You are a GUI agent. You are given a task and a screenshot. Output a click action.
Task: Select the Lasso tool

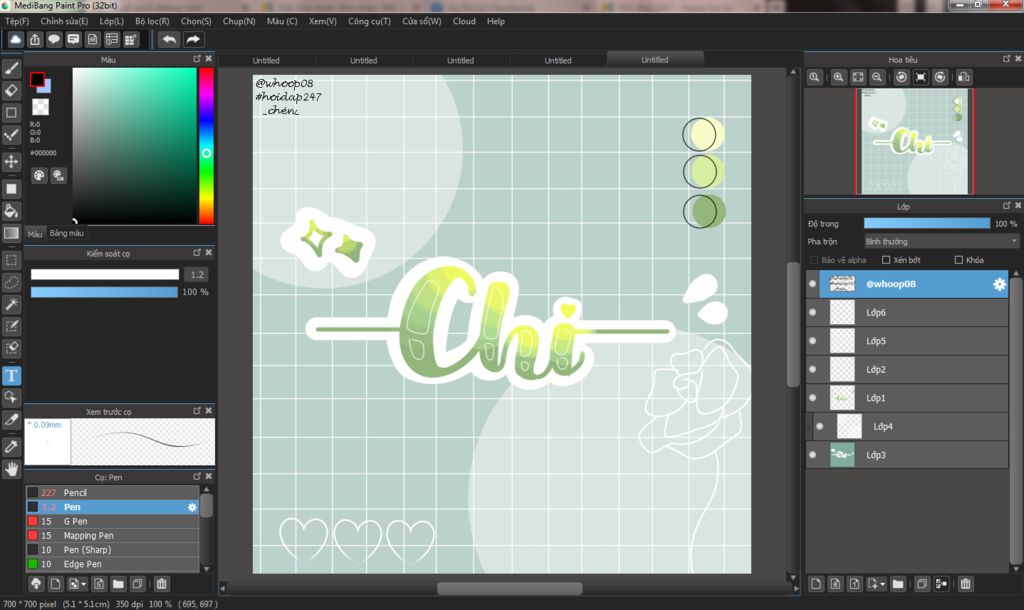tap(11, 282)
